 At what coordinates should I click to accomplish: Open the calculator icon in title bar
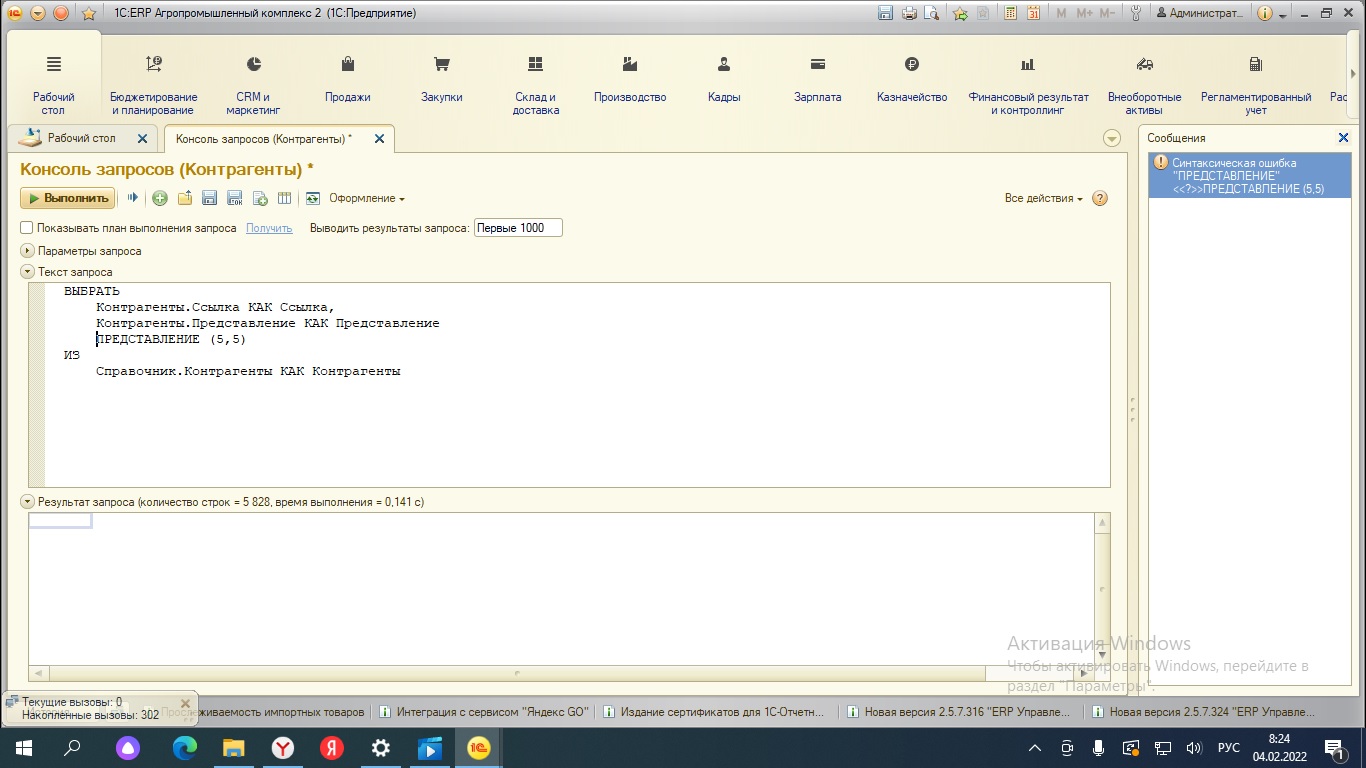(x=1011, y=13)
